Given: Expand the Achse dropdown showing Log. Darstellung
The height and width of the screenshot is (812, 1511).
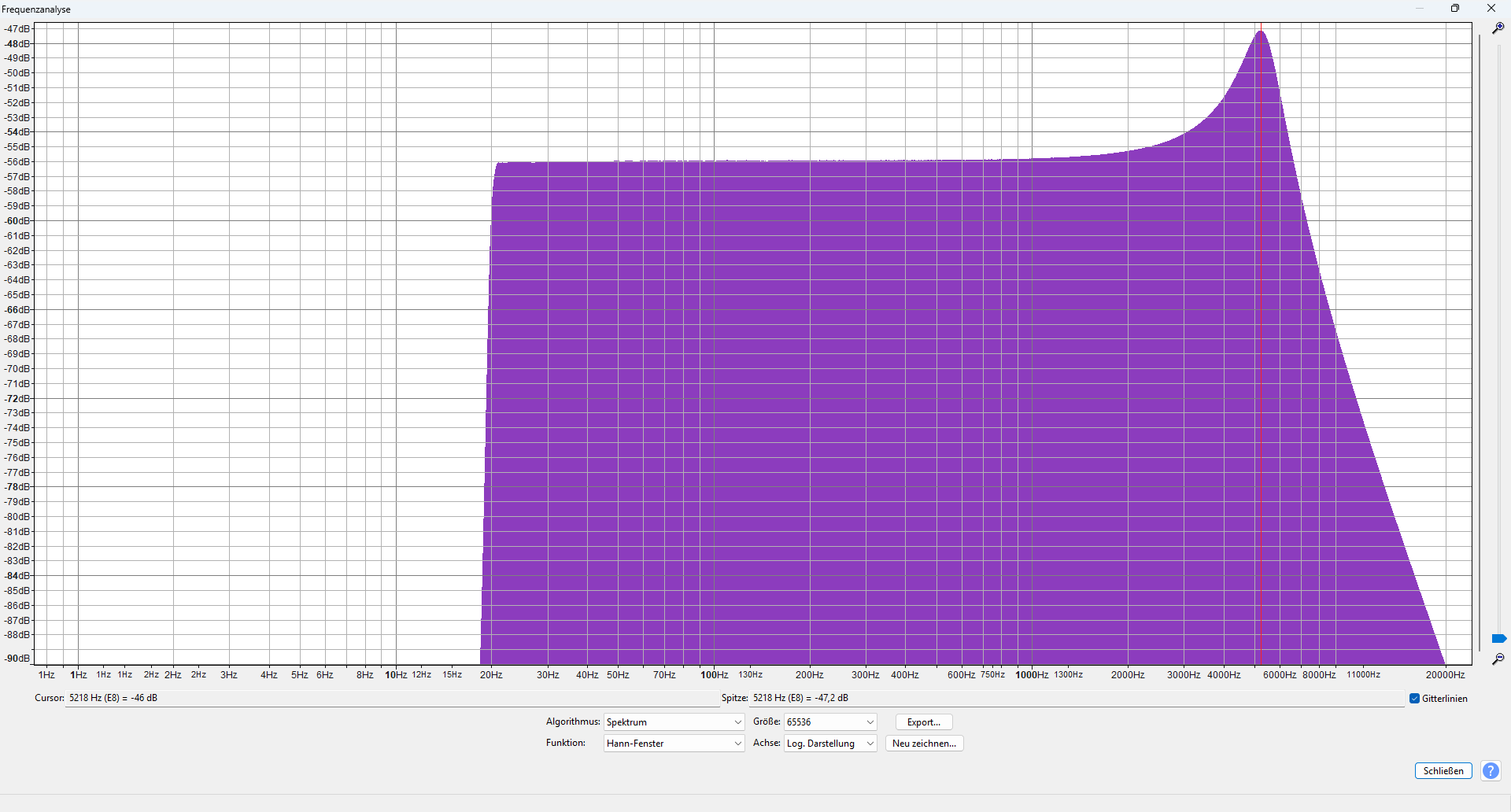Looking at the screenshot, I should 829,744.
